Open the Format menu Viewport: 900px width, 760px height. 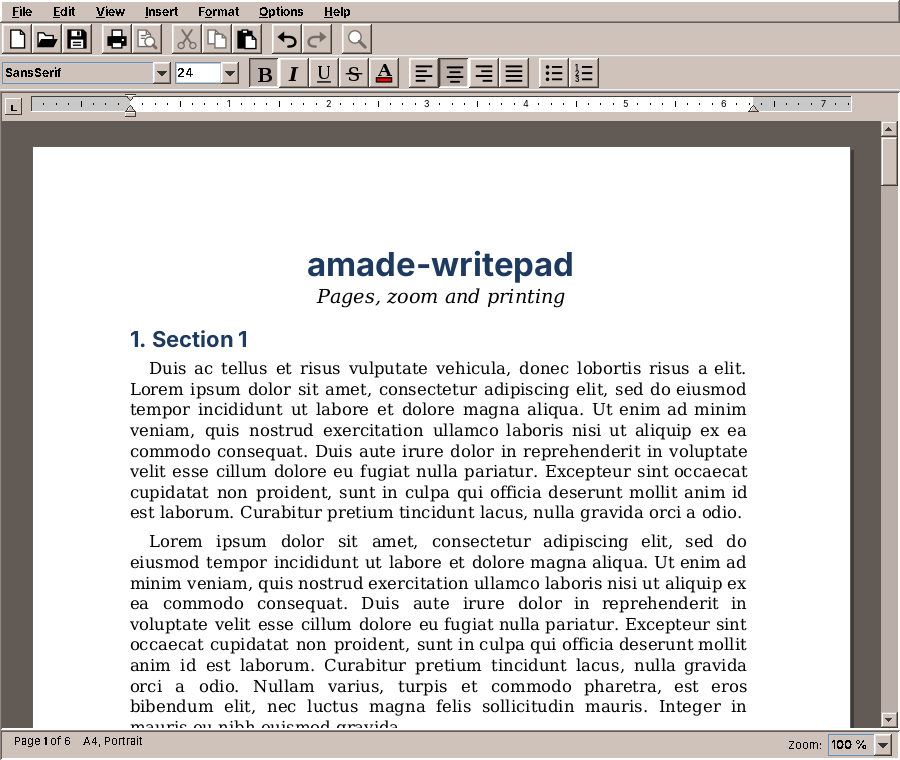[219, 11]
